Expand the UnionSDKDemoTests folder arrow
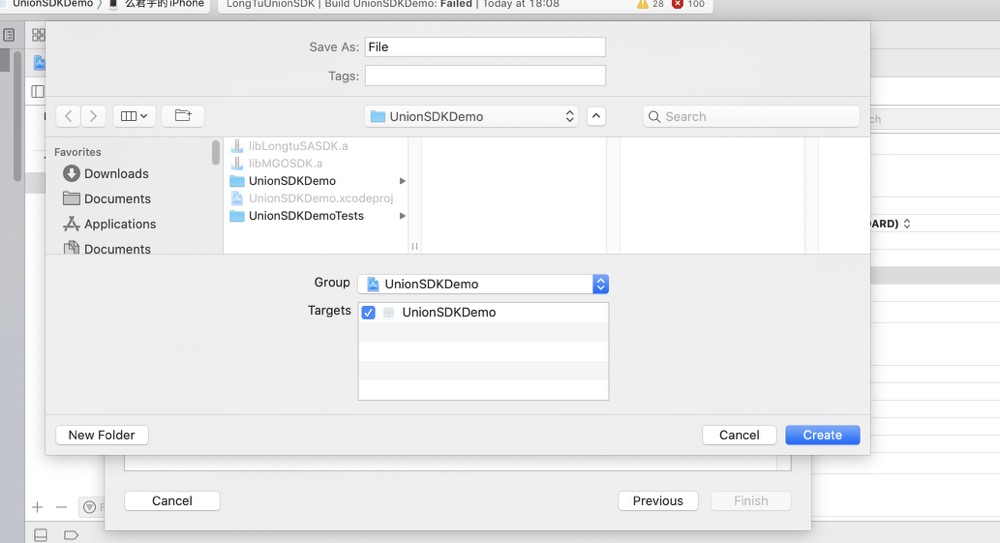The width and height of the screenshot is (1000, 543). point(402,216)
